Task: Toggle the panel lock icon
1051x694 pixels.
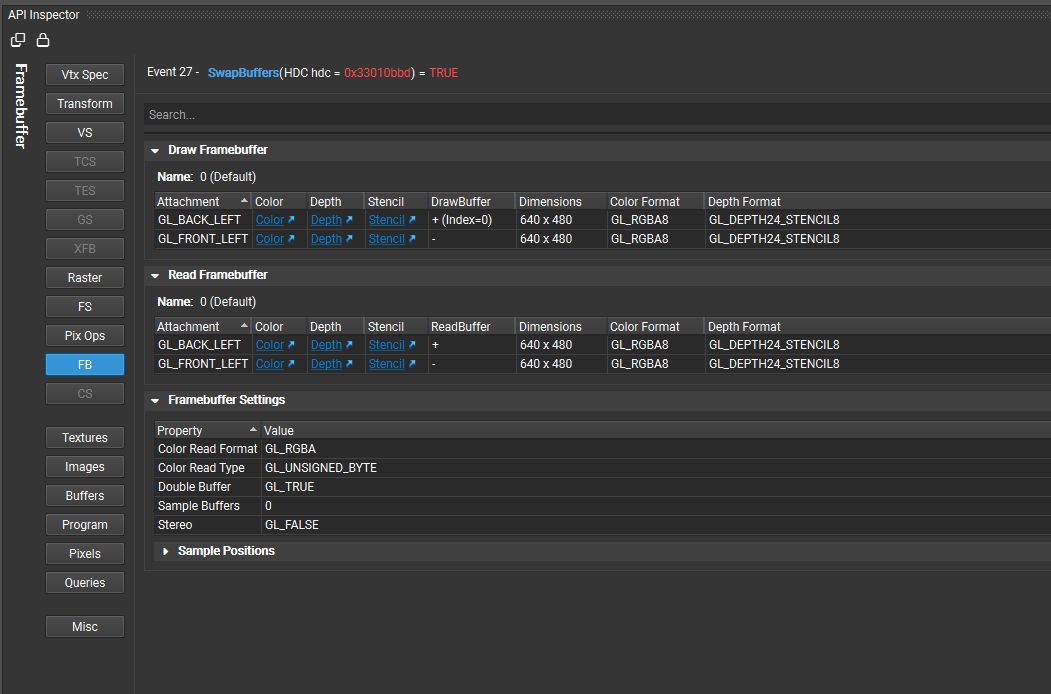Action: point(42,38)
